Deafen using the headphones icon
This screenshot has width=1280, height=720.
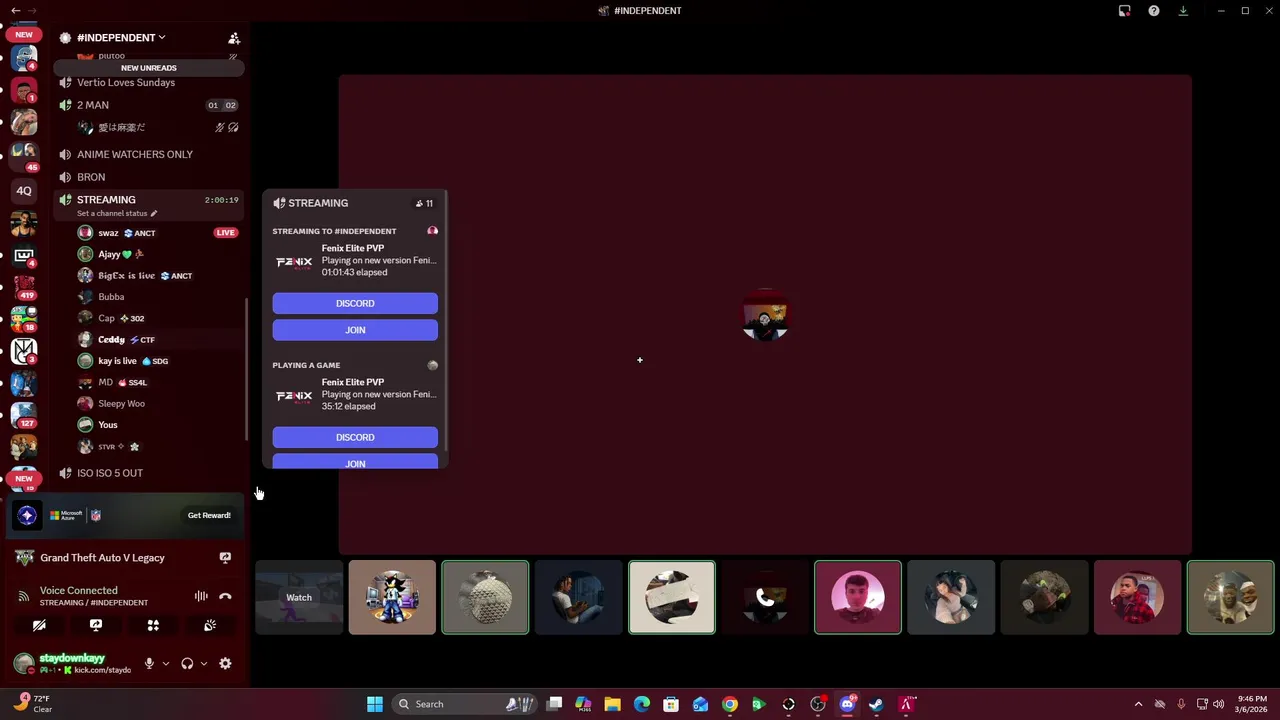click(x=187, y=663)
